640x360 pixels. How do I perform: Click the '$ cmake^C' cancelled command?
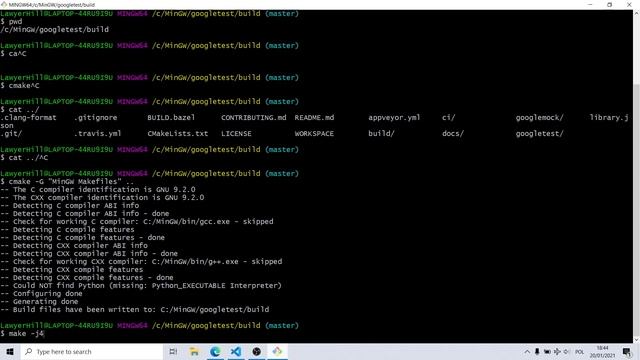coord(20,85)
